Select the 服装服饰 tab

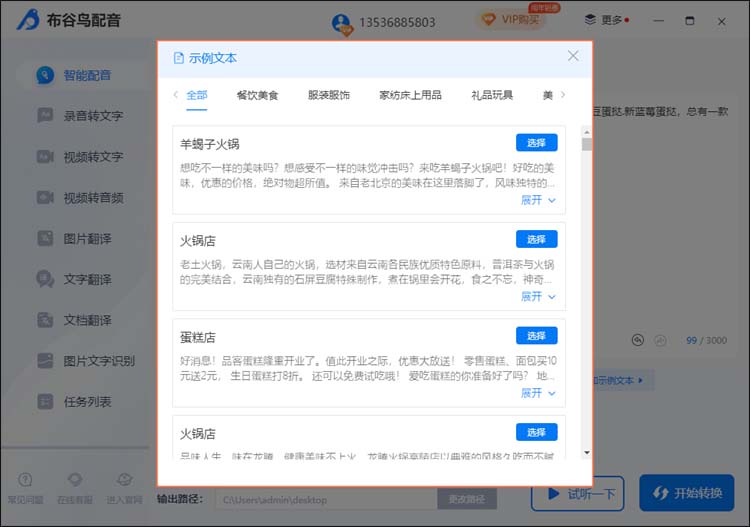[329, 95]
